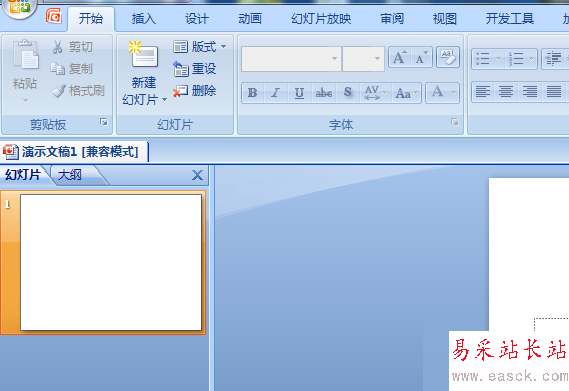Open font size combo box

click(x=363, y=58)
